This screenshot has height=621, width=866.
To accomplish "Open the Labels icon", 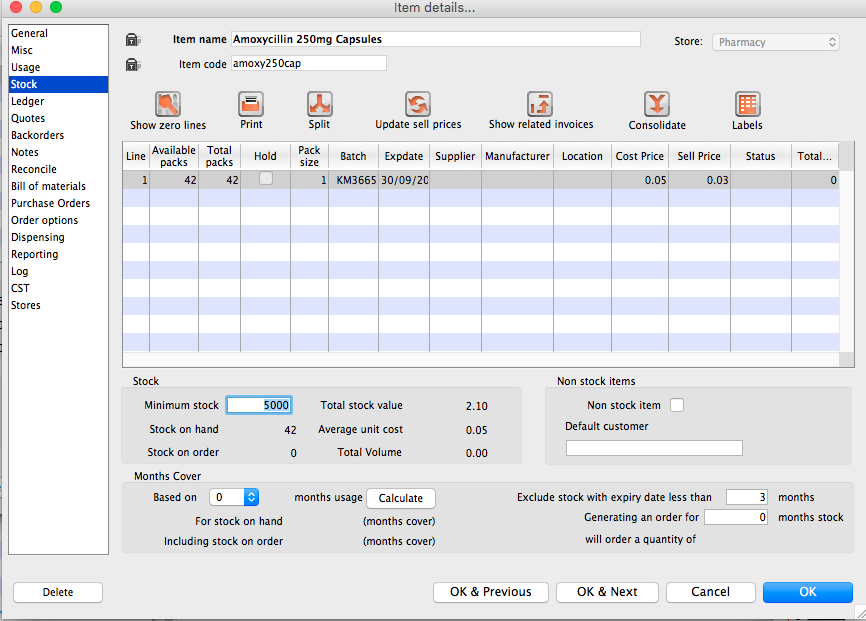I will point(747,104).
